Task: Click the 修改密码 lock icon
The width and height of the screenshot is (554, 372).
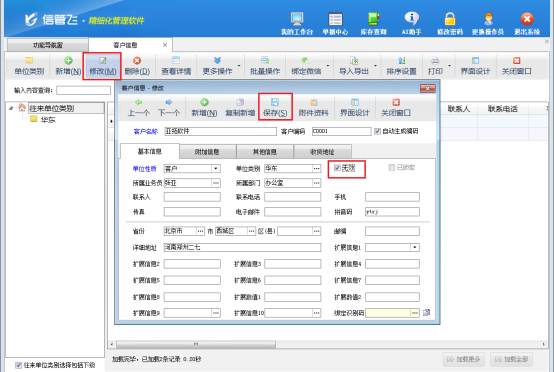Action: click(x=450, y=19)
